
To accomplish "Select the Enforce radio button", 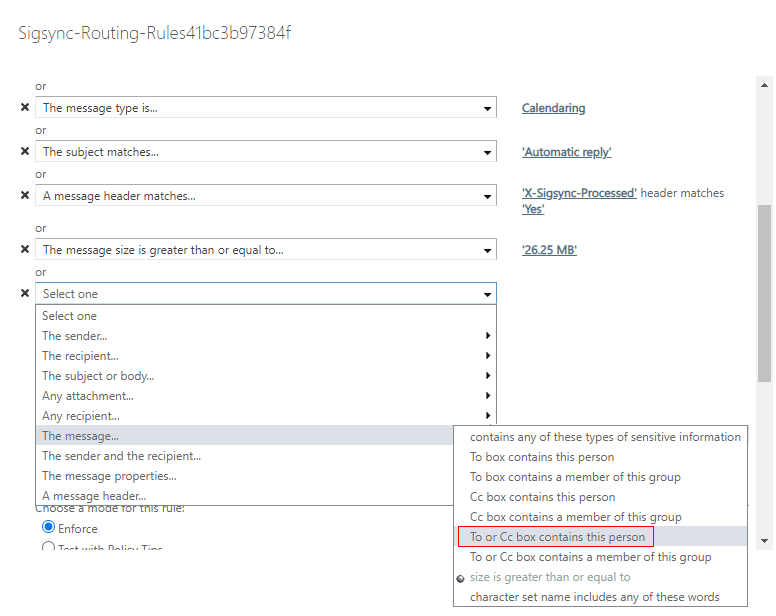I will (48, 527).
